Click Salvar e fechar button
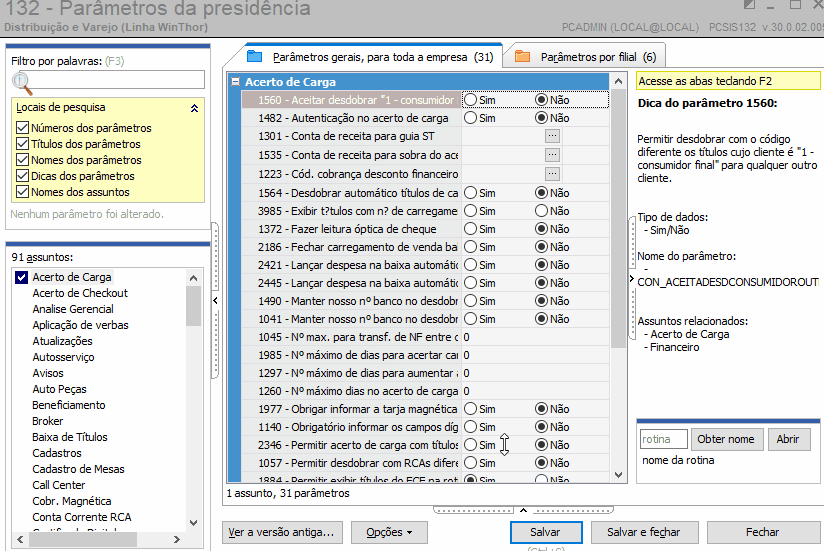824x551 pixels. (x=644, y=532)
